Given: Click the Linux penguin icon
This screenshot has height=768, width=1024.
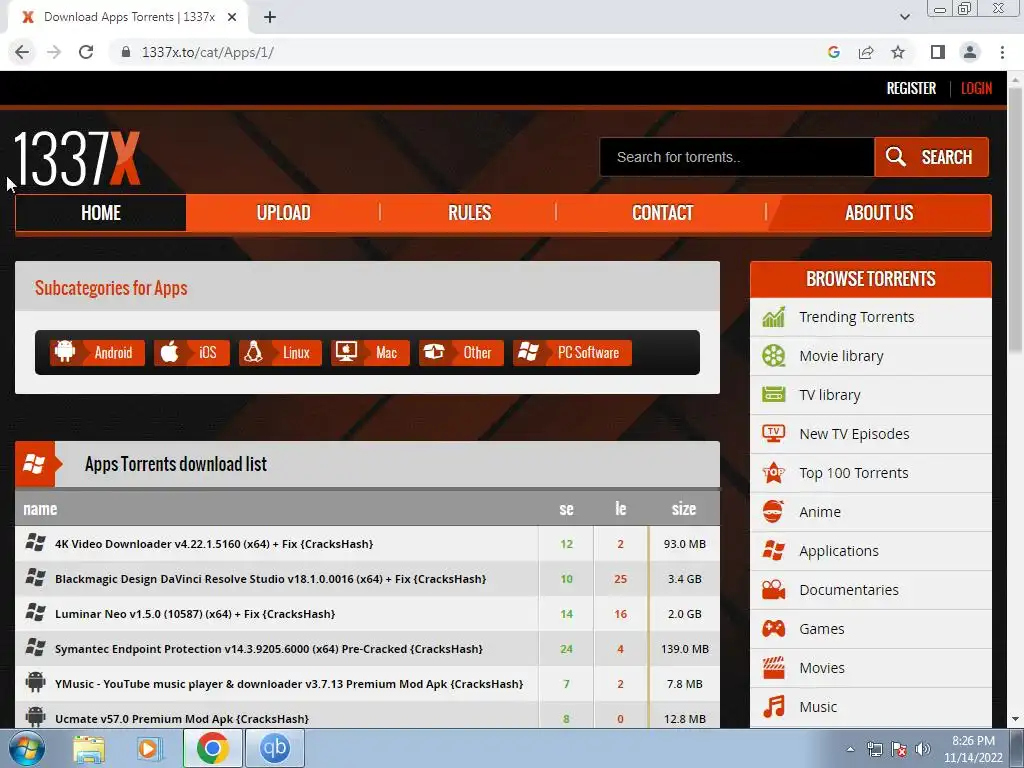Looking at the screenshot, I should 253,352.
